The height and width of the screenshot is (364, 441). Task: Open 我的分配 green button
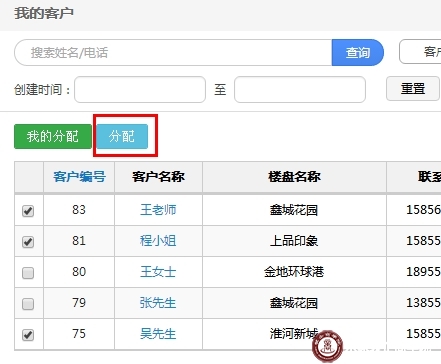point(53,136)
